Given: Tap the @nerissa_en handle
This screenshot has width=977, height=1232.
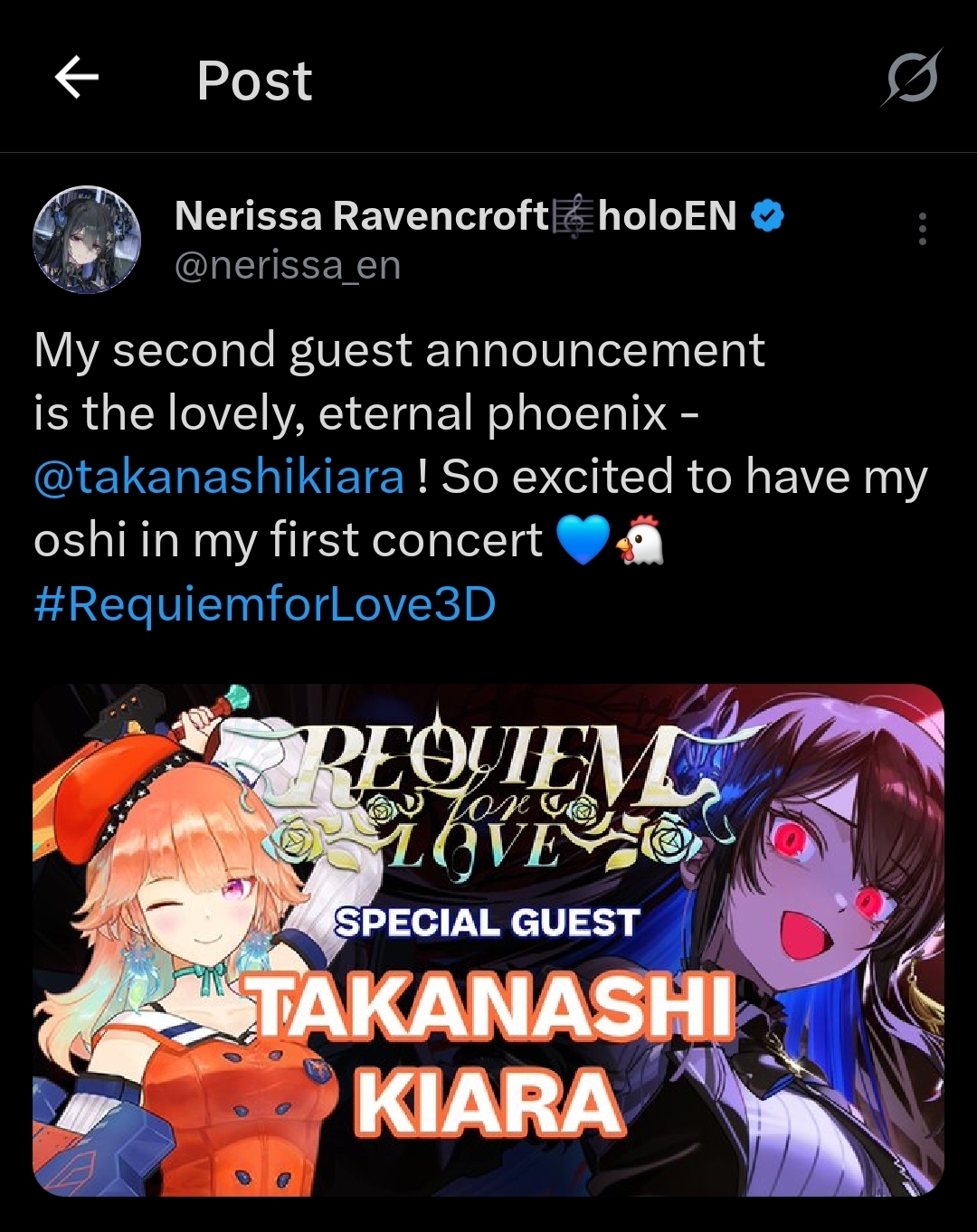Looking at the screenshot, I should [287, 265].
